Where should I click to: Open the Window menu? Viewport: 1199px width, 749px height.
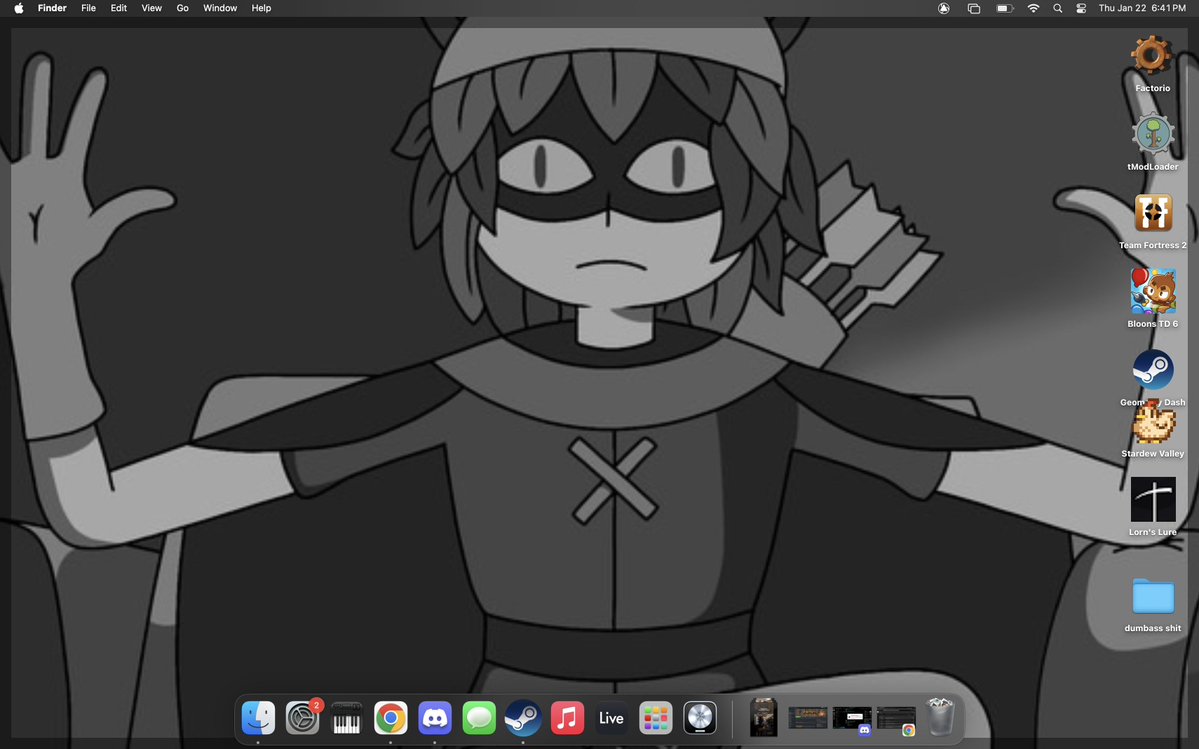pyautogui.click(x=219, y=8)
